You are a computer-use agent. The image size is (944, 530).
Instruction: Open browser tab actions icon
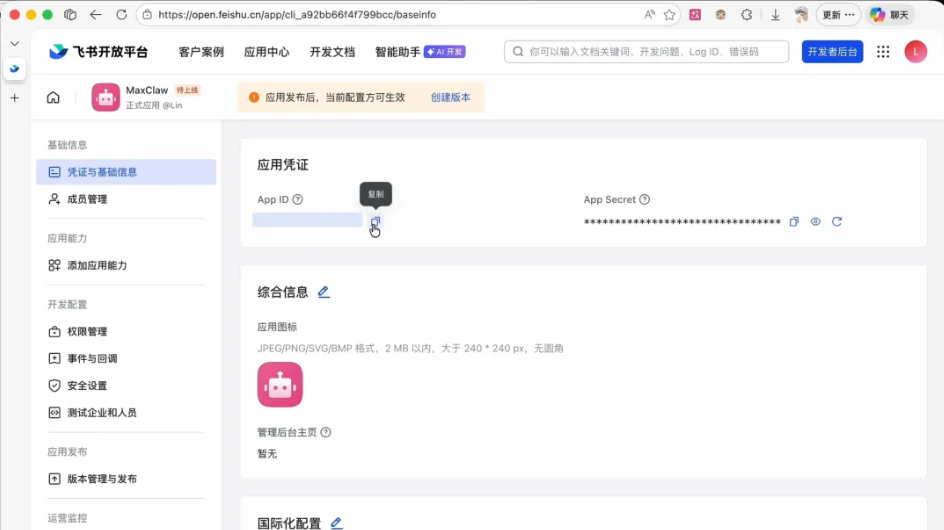click(x=70, y=14)
